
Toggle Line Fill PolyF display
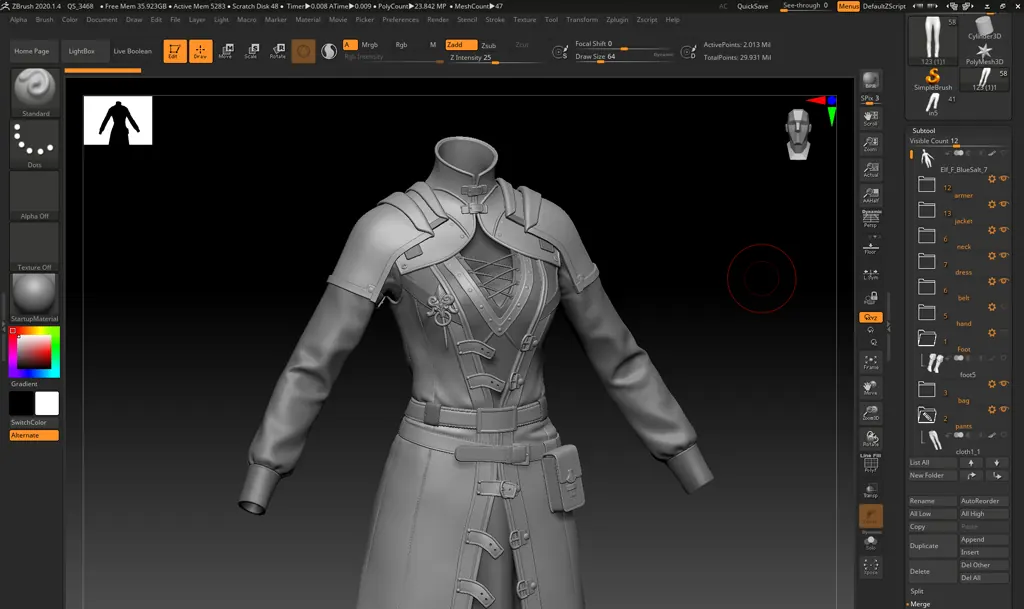coord(871,463)
